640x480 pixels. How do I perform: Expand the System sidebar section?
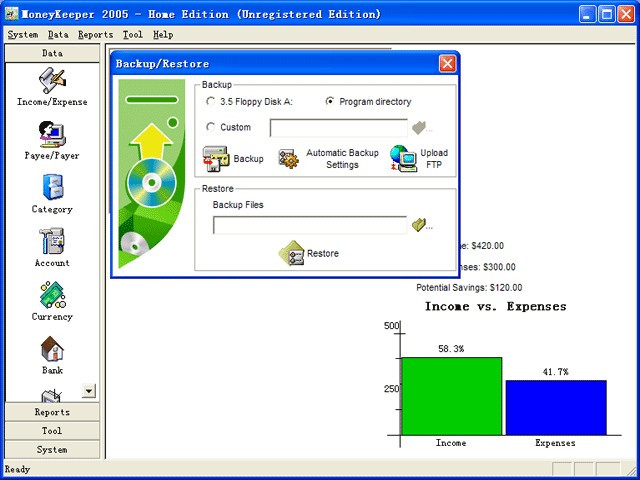point(52,449)
